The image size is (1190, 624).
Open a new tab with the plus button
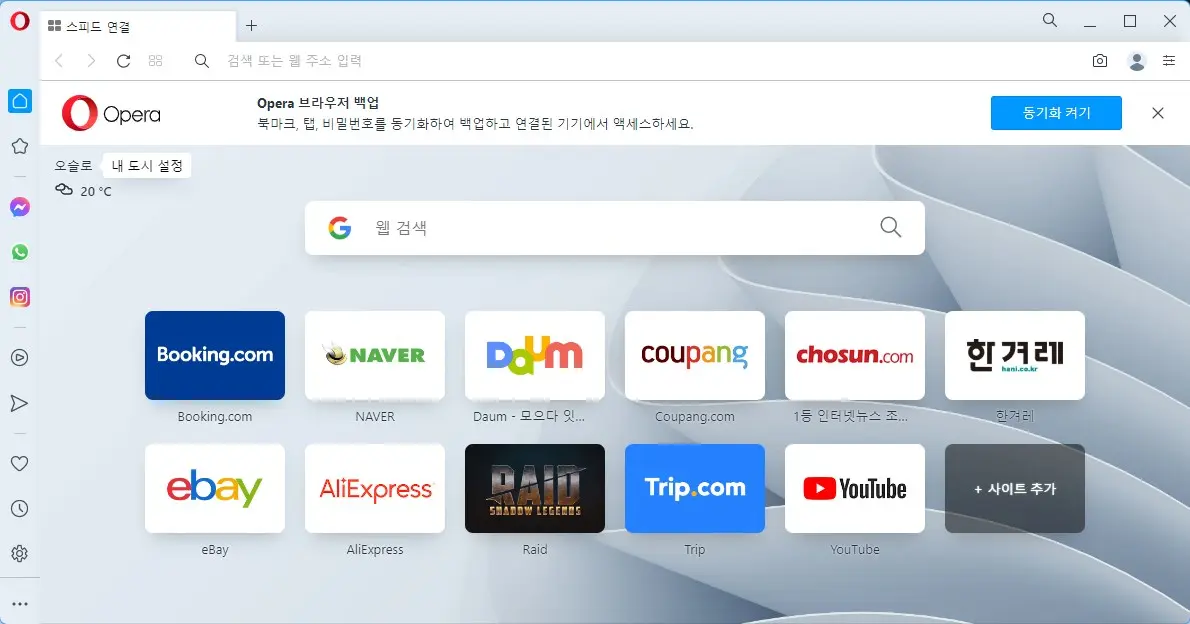251,26
